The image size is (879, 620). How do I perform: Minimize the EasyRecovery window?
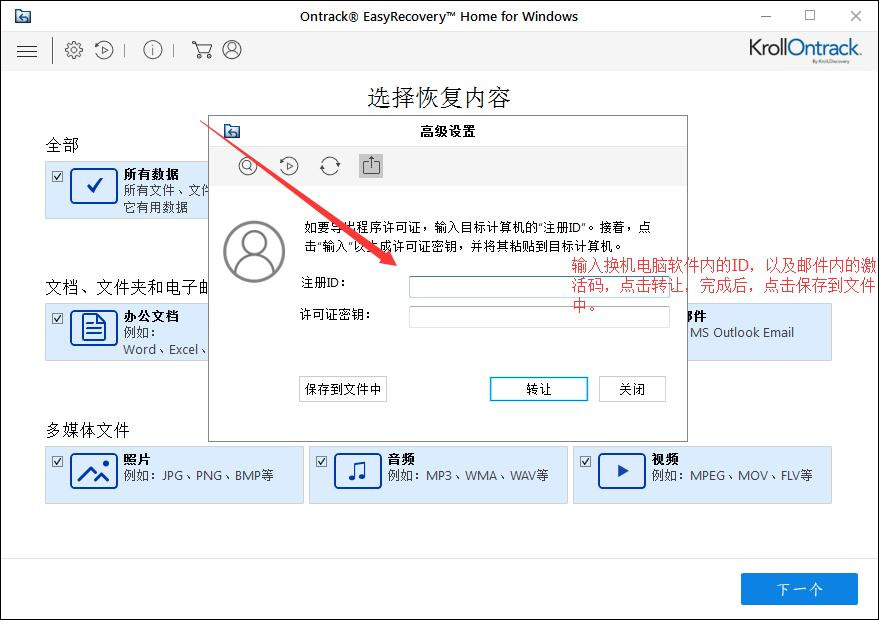point(766,16)
